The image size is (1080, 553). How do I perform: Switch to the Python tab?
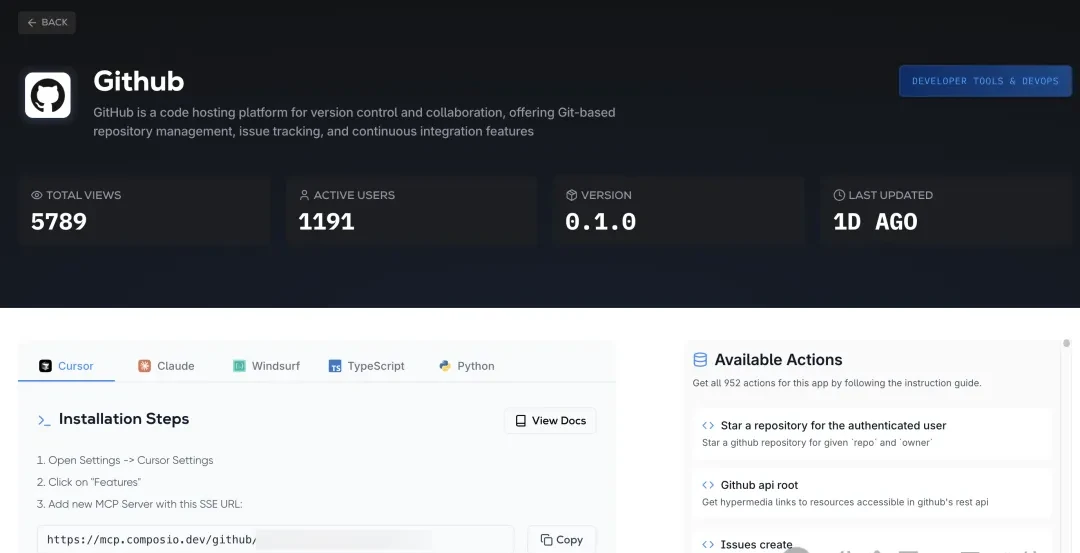tap(466, 366)
